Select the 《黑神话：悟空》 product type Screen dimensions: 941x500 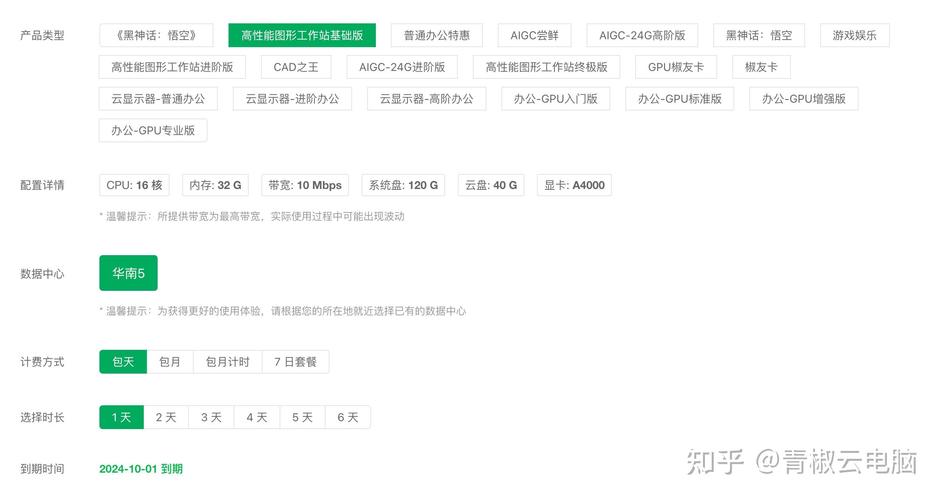[157, 36]
